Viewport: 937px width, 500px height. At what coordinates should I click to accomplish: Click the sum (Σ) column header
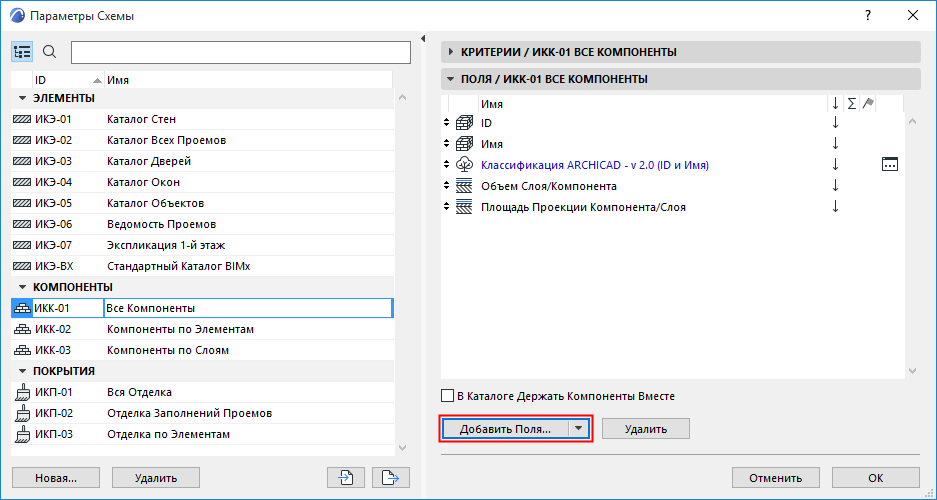pos(852,104)
